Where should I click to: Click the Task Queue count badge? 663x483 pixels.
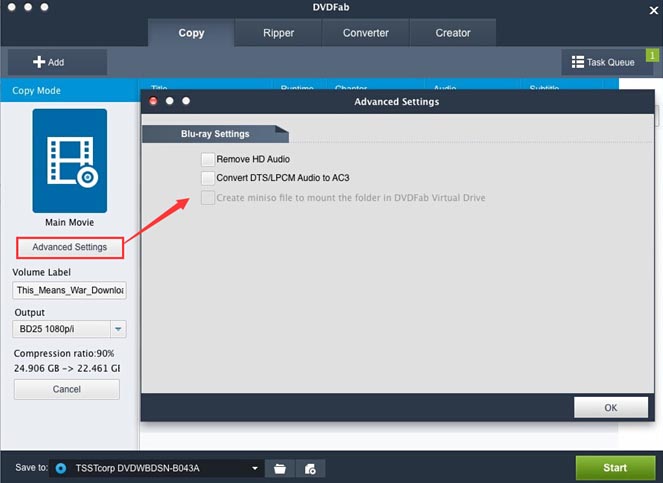[652, 55]
